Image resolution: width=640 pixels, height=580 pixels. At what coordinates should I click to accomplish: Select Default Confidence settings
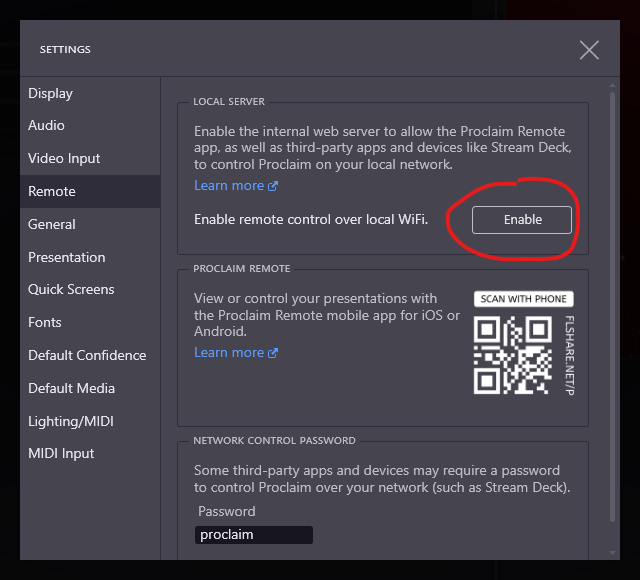click(87, 355)
